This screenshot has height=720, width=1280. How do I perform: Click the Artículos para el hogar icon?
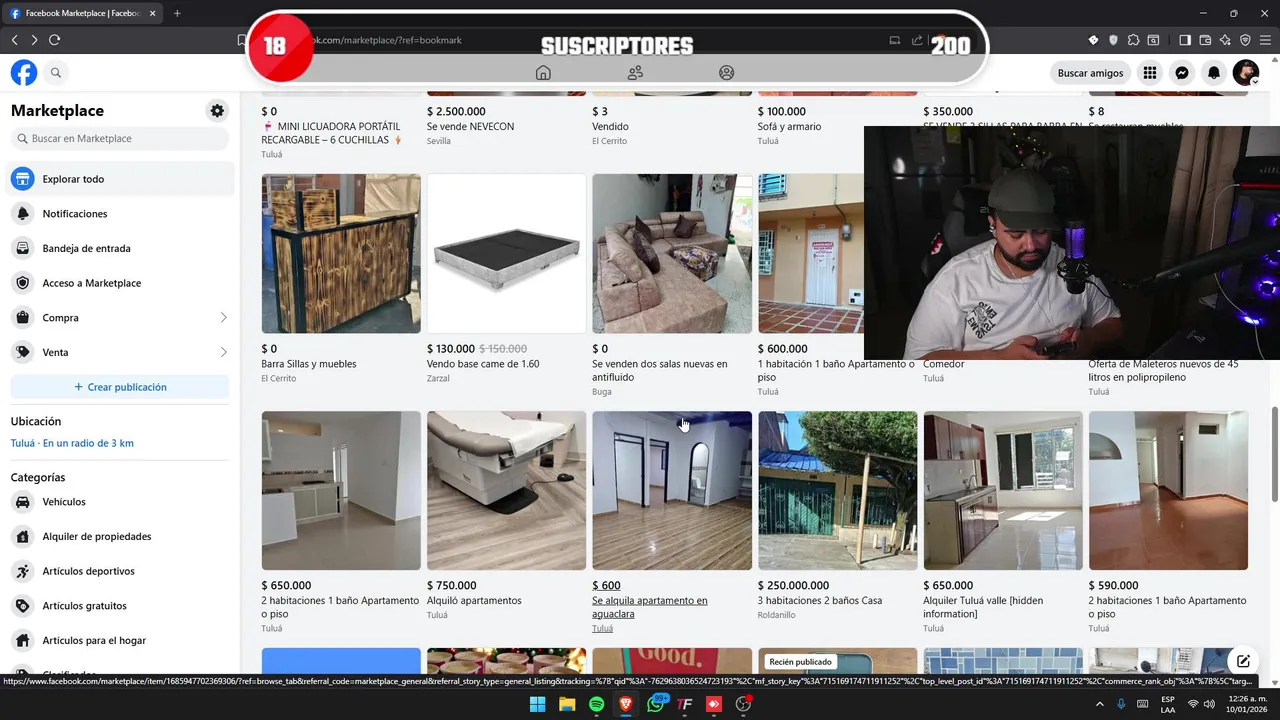point(23,640)
